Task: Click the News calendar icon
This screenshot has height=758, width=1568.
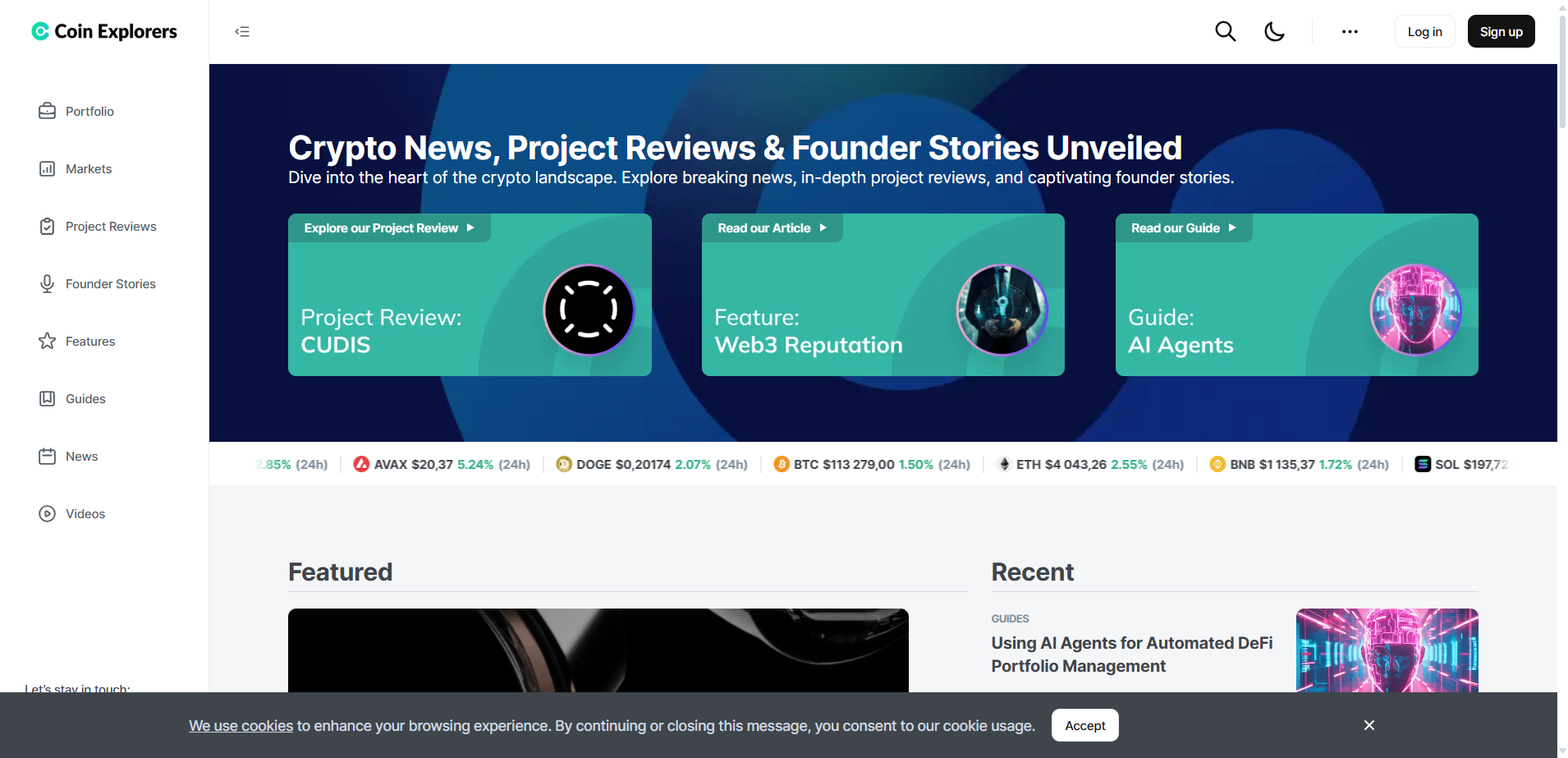Action: (48, 456)
